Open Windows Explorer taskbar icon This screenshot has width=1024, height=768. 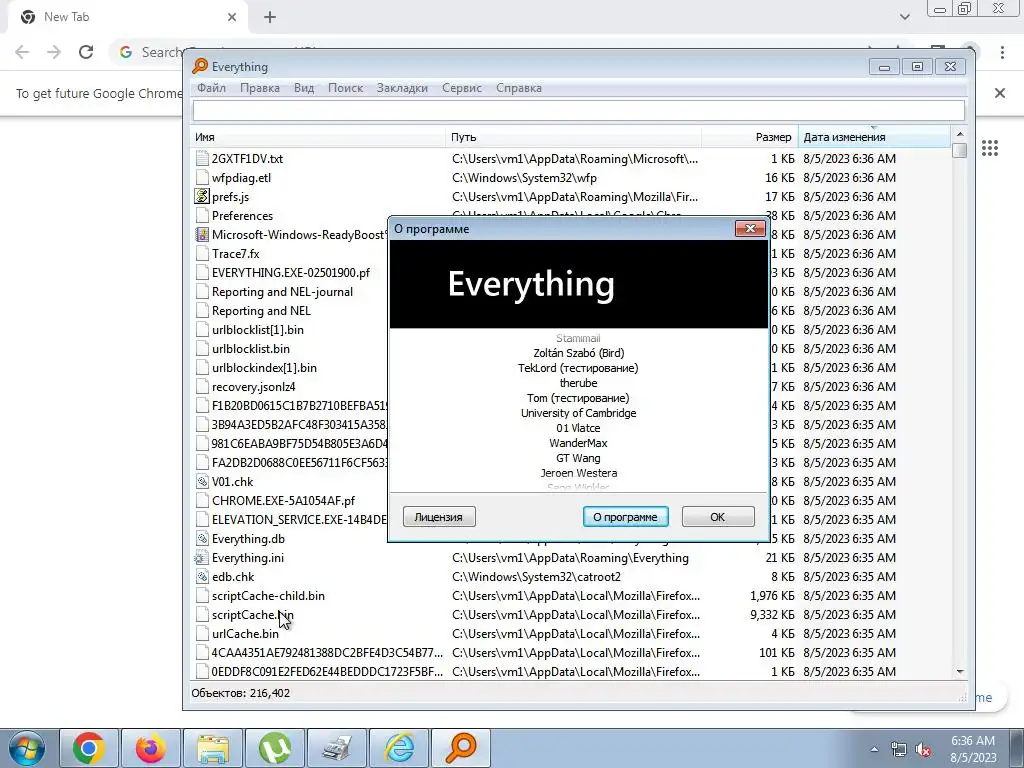click(x=213, y=748)
